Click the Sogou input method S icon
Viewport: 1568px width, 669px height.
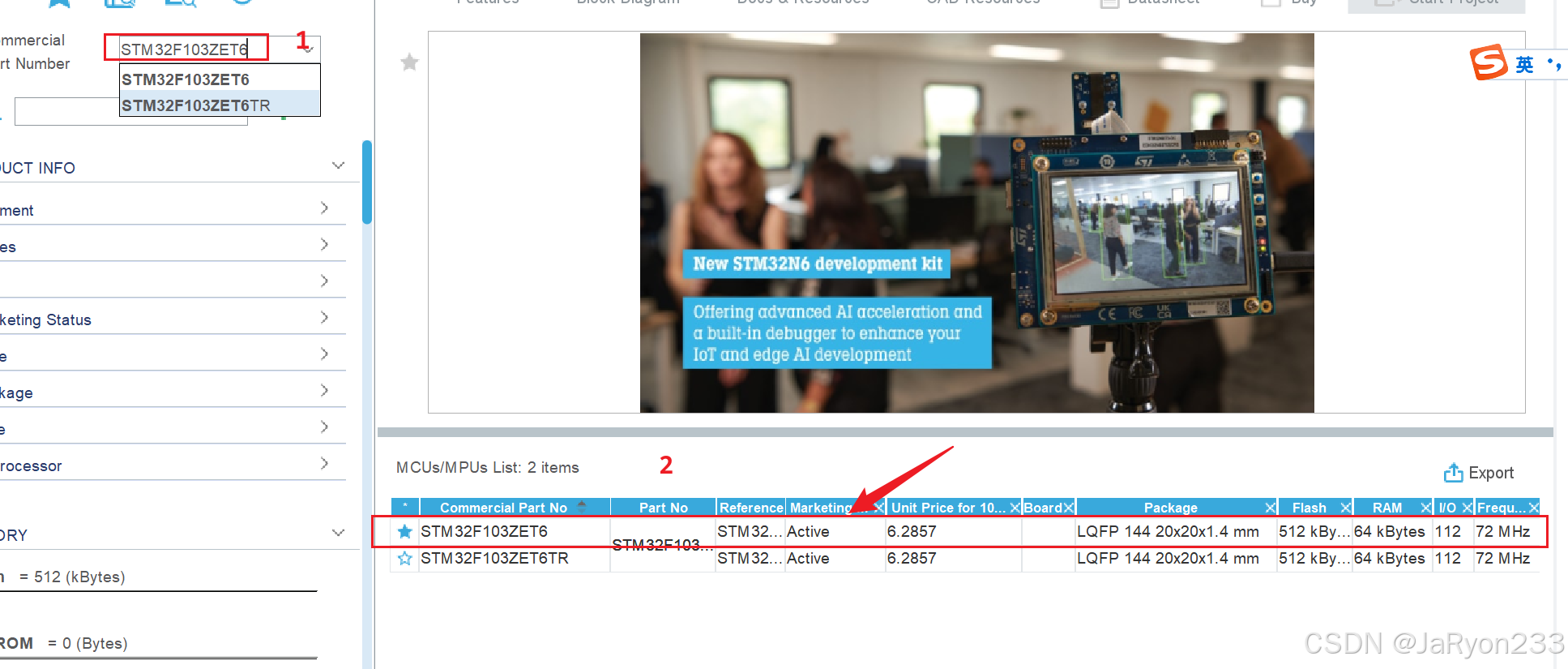[x=1489, y=62]
